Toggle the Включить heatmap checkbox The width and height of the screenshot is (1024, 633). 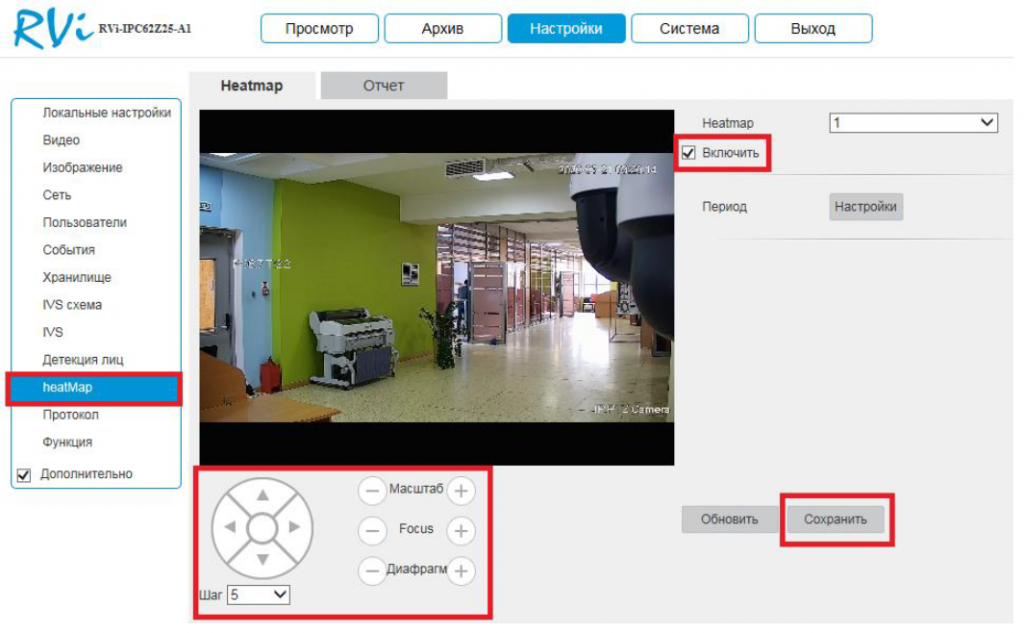click(x=688, y=153)
